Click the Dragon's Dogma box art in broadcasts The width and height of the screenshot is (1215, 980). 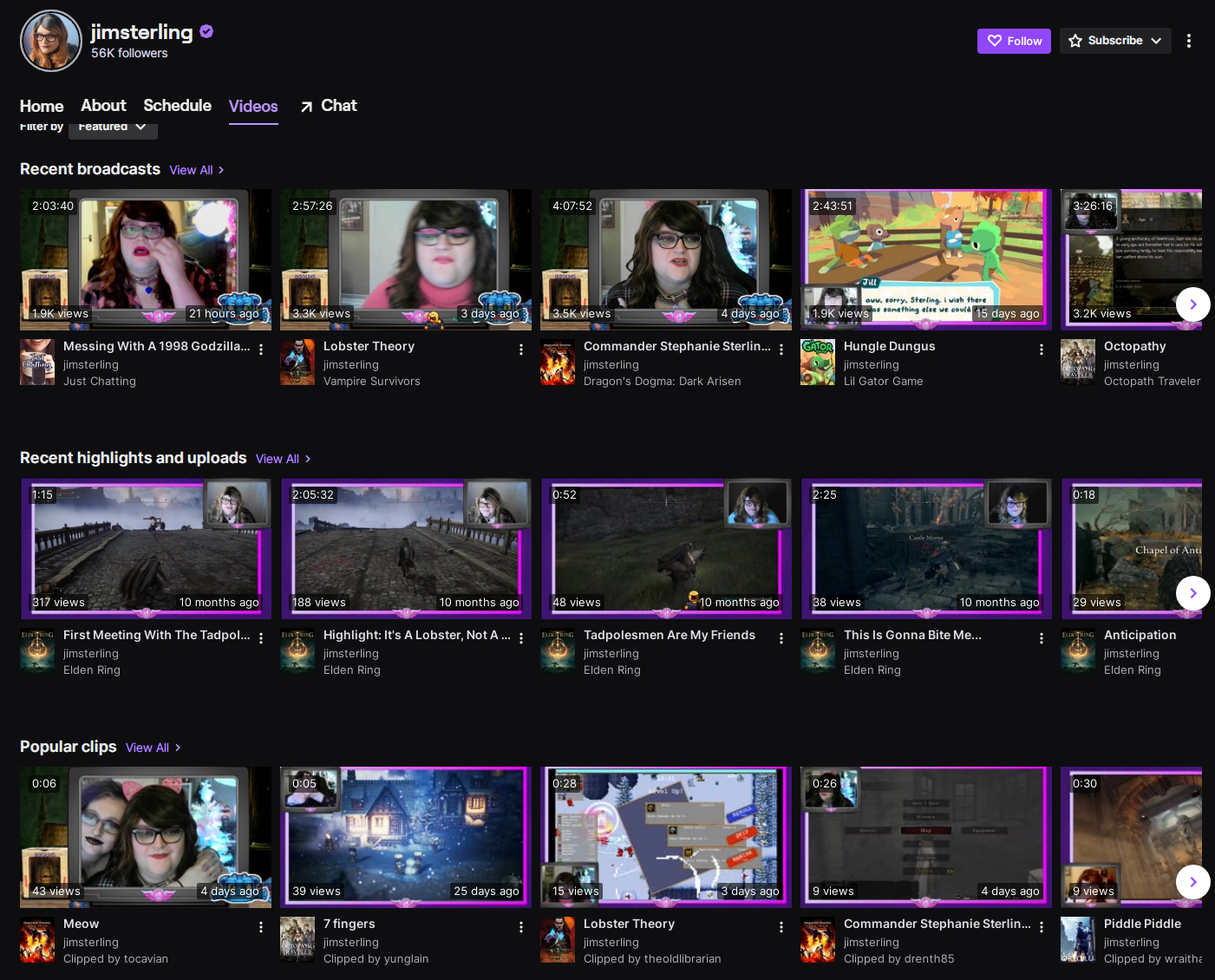pos(558,362)
